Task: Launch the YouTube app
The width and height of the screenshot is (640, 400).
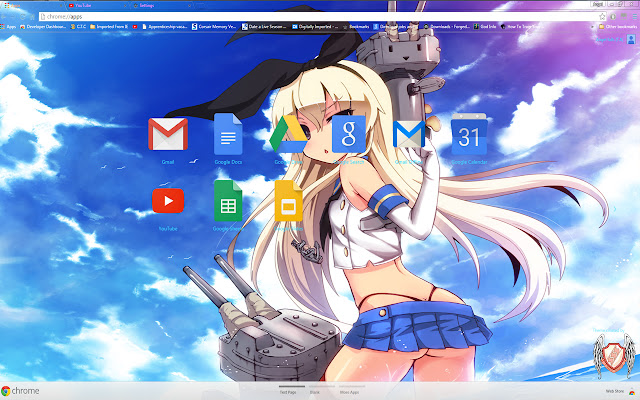Action: tap(167, 202)
